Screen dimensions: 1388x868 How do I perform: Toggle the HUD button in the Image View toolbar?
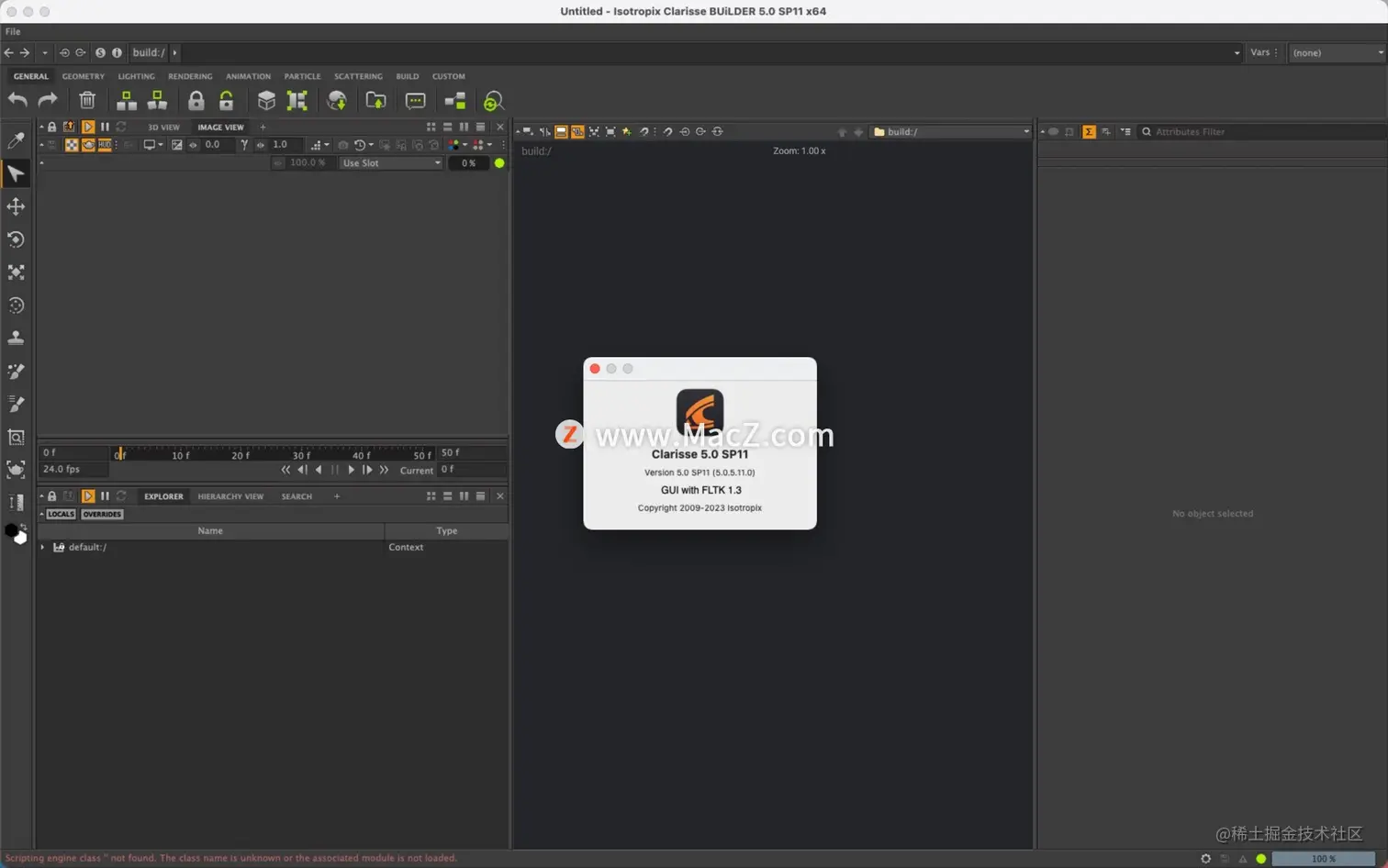(x=105, y=145)
